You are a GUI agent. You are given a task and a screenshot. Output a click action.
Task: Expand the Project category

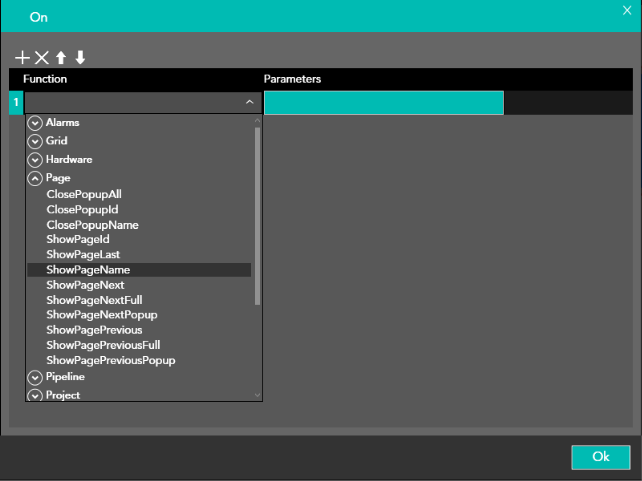tap(35, 395)
